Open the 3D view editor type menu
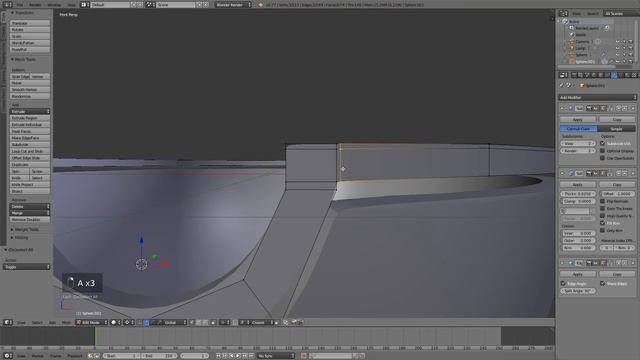The image size is (640, 360). (7, 322)
